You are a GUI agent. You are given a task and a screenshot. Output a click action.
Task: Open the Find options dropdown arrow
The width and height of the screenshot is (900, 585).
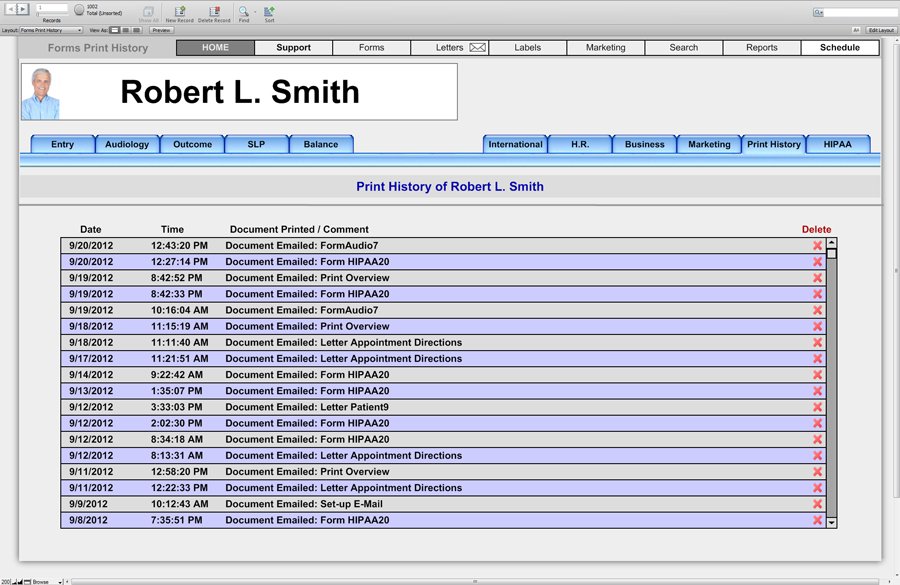coord(255,11)
